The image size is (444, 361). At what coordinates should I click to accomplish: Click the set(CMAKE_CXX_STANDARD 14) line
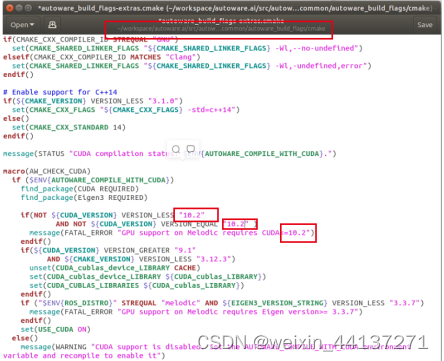[x=69, y=127]
